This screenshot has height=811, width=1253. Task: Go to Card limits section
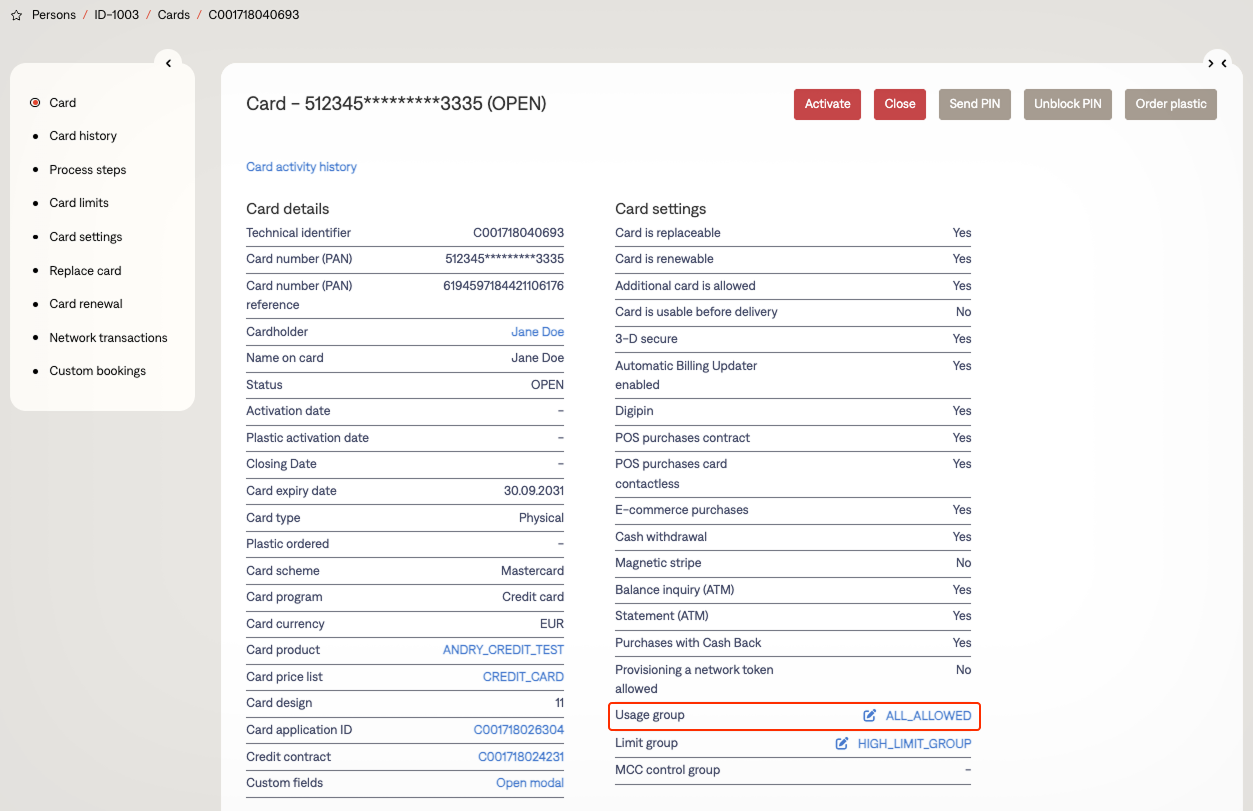click(79, 203)
